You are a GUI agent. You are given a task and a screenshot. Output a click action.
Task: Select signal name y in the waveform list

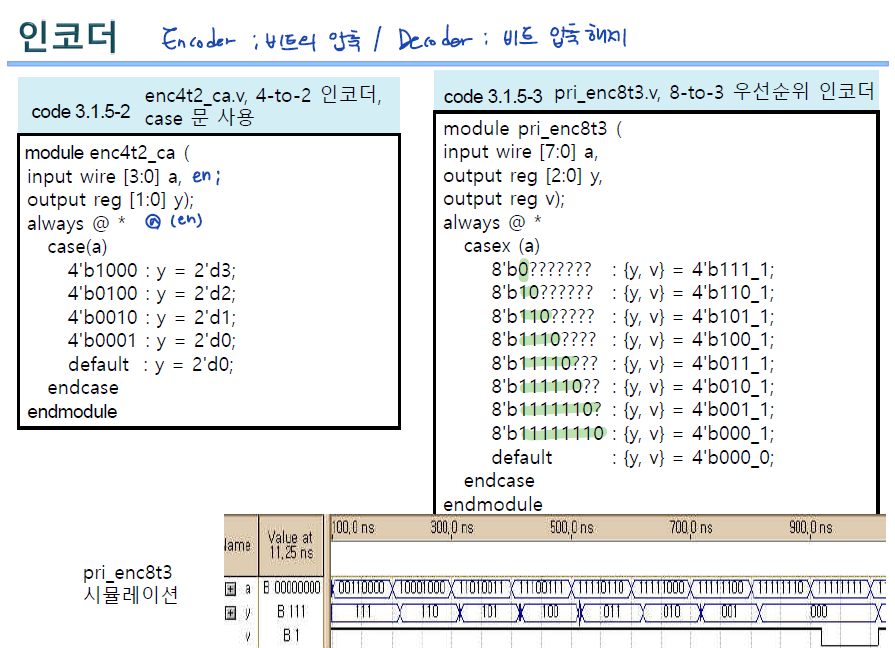pyautogui.click(x=248, y=613)
